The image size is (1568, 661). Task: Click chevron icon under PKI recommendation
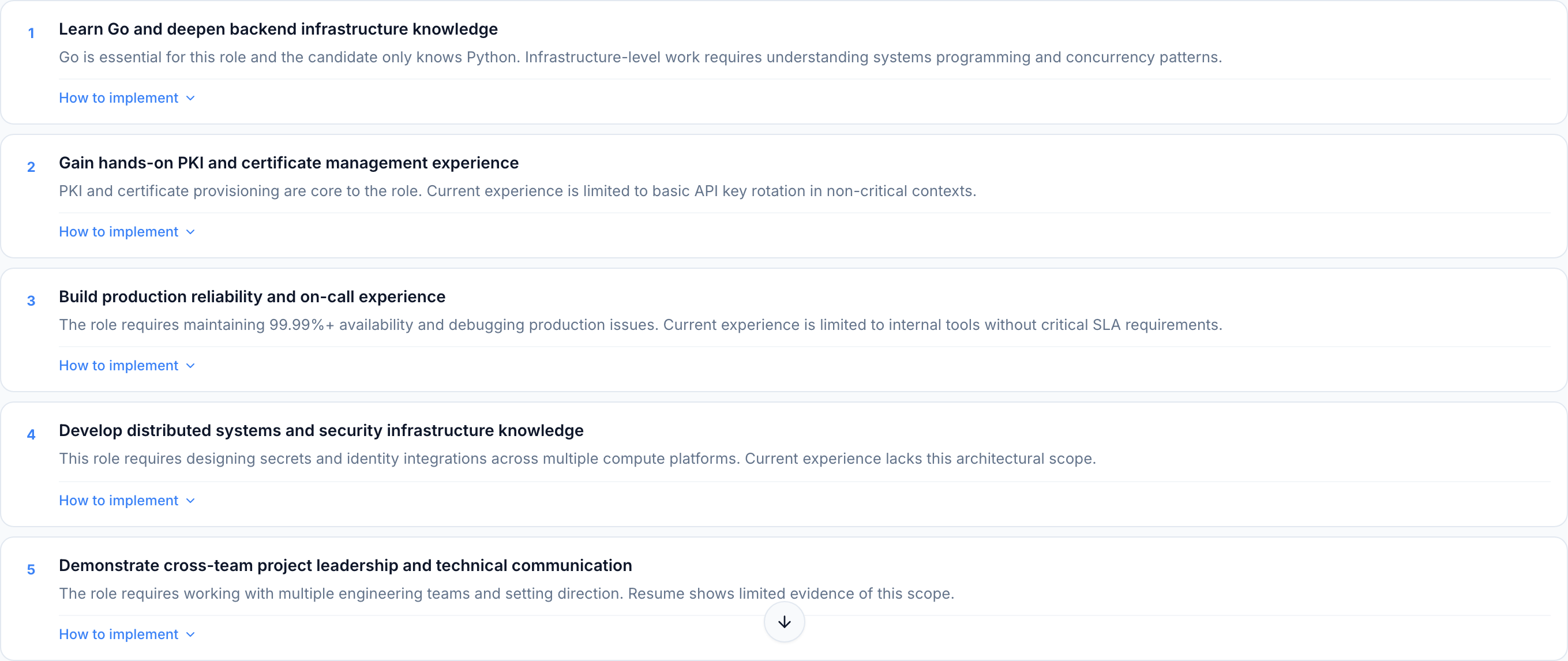[x=190, y=232]
